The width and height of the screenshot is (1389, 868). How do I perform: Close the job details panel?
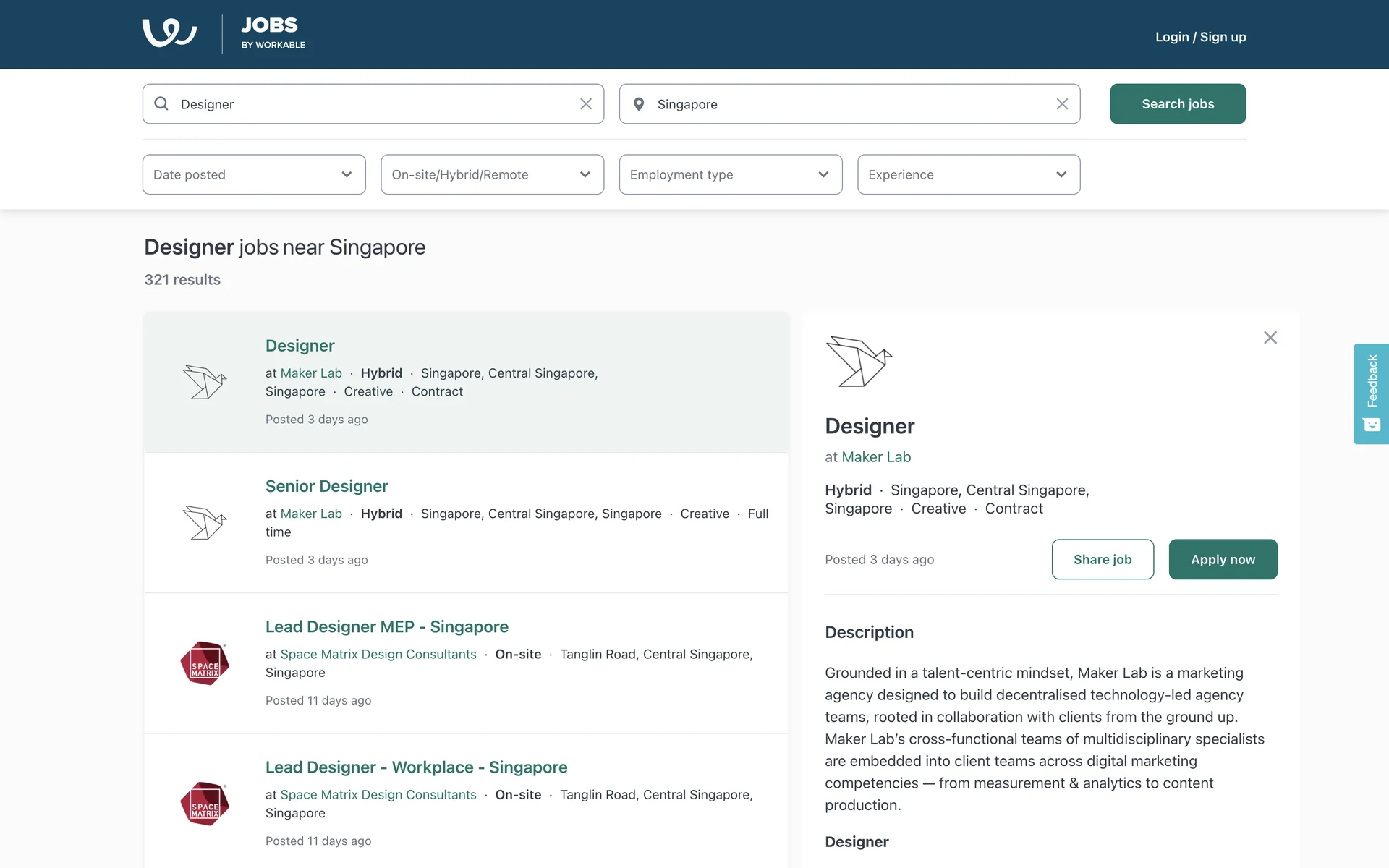(x=1270, y=338)
